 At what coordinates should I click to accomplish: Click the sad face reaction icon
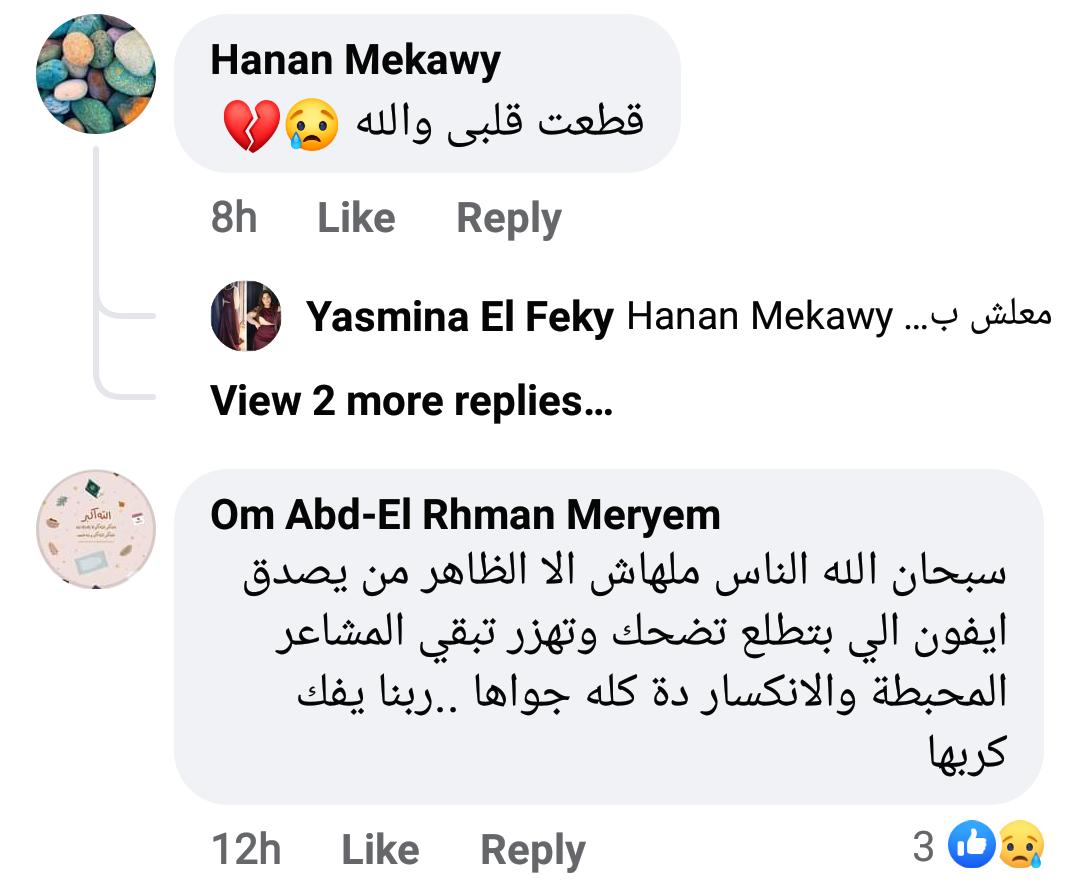pyautogui.click(x=1020, y=847)
